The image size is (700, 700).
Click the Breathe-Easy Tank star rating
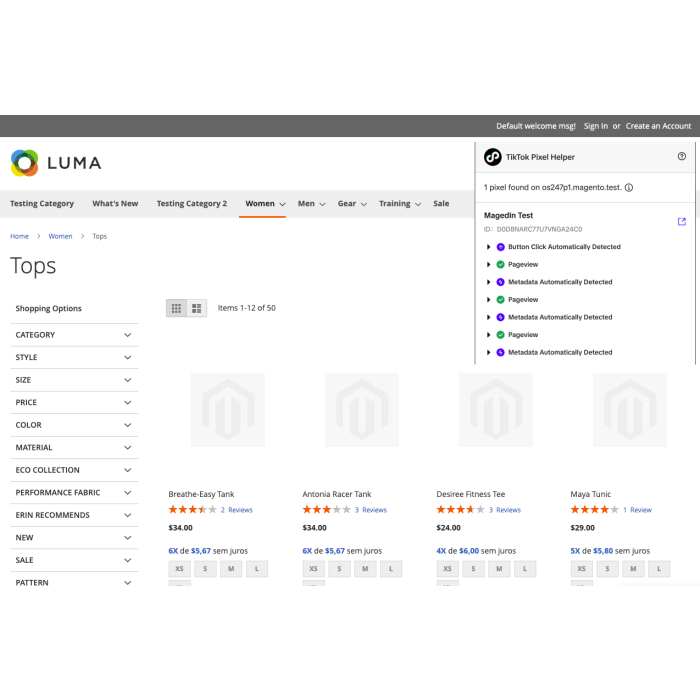click(x=192, y=509)
